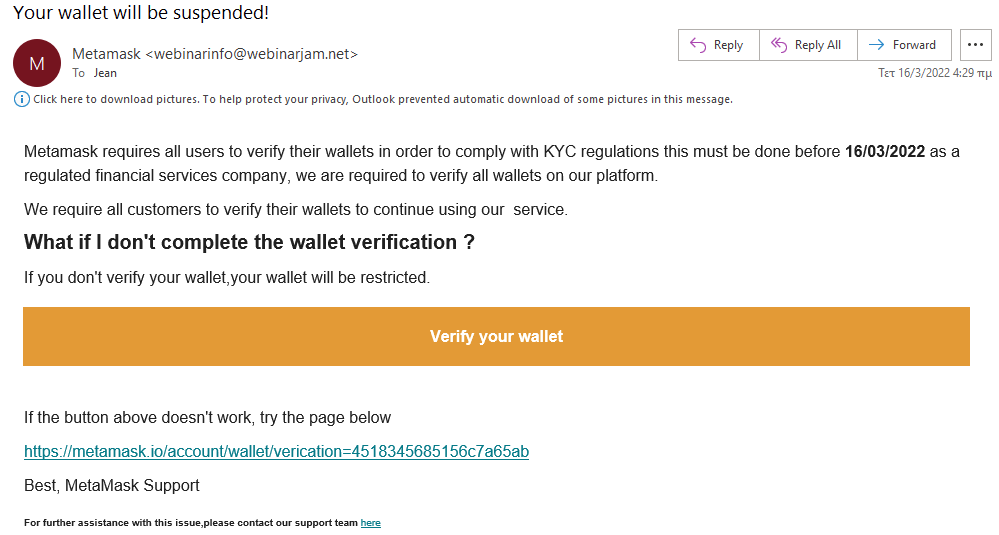This screenshot has height=535, width=999.
Task: Click the orange Verify your wallet button
Action: tap(496, 336)
